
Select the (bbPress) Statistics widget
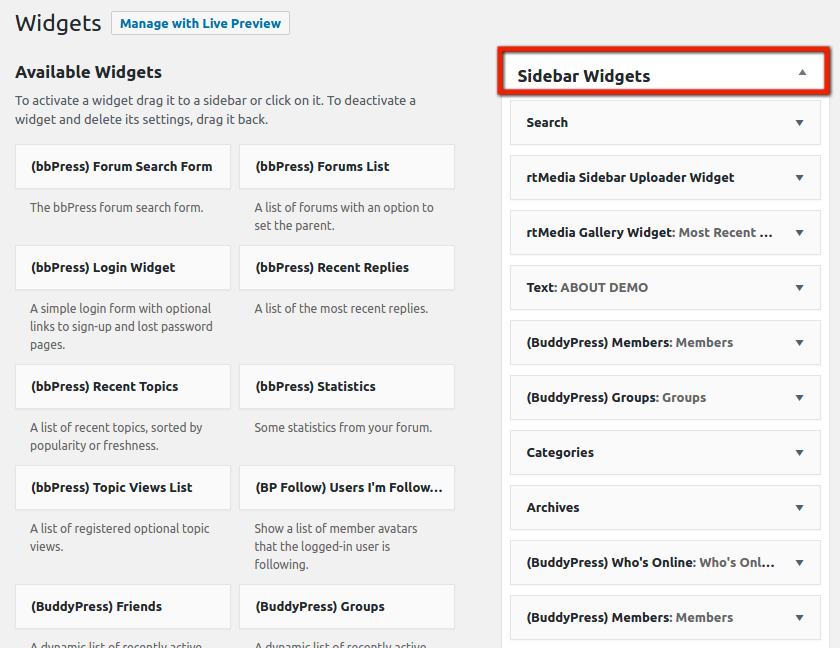346,387
